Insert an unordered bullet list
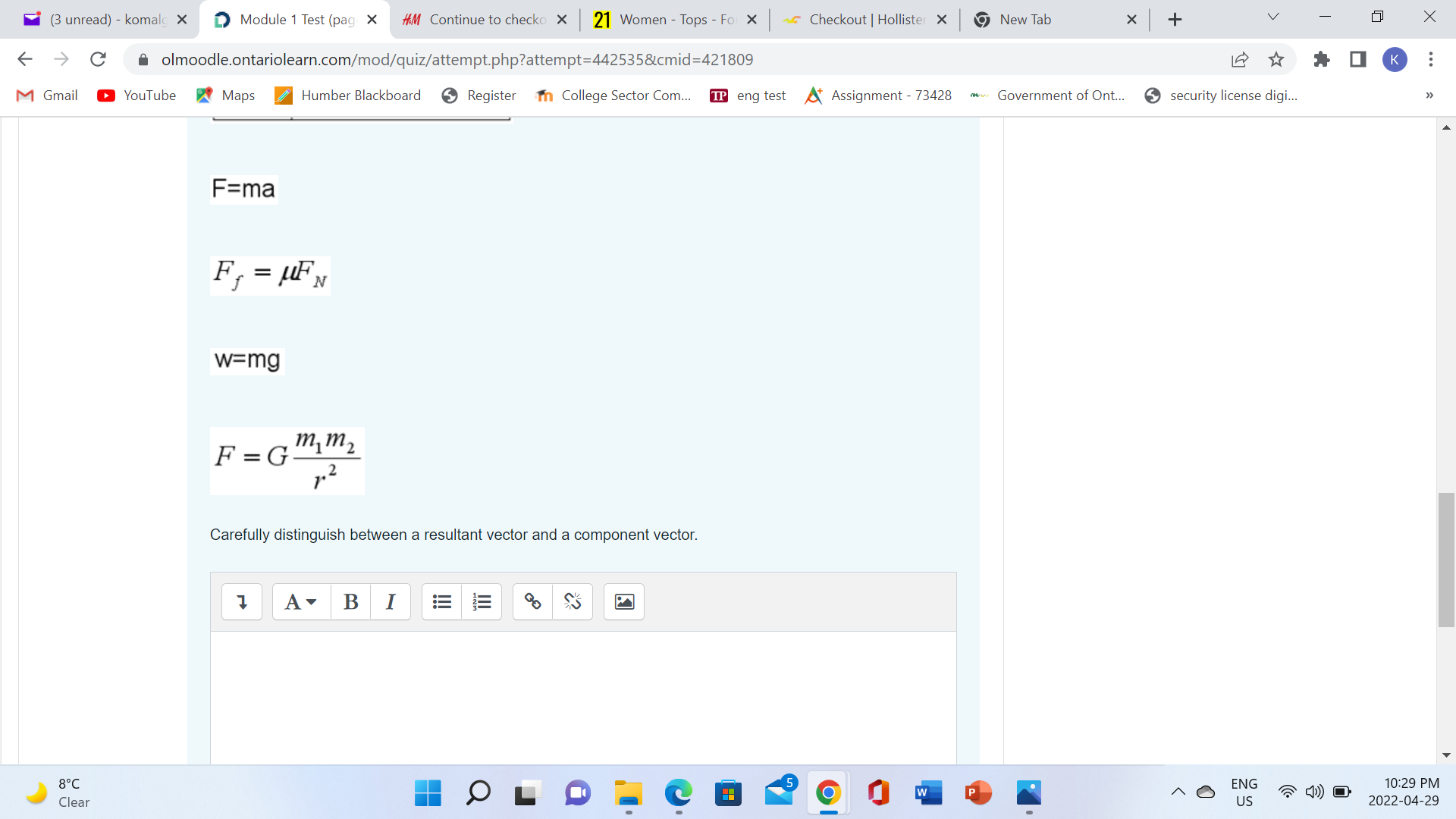Screen dimensions: 1456x819 click(442, 602)
